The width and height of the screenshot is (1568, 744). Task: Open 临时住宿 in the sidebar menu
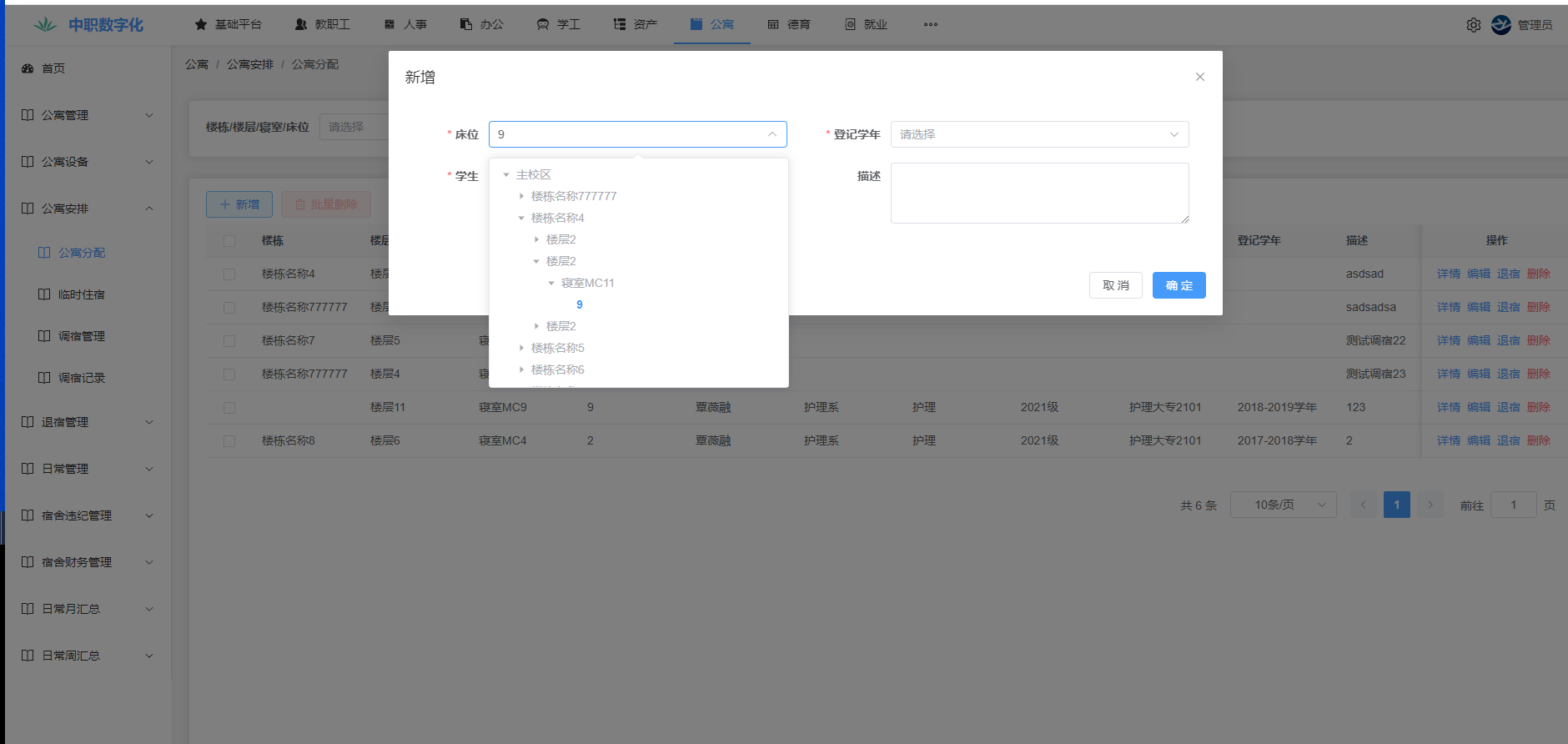(81, 294)
